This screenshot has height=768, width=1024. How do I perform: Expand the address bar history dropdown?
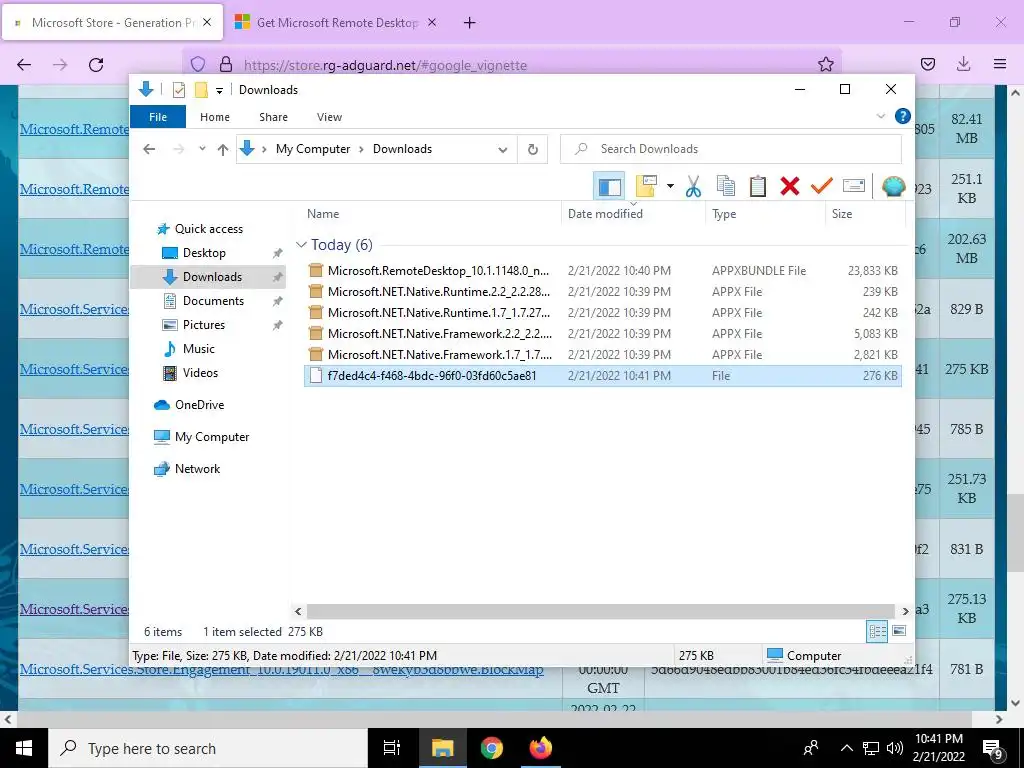click(x=502, y=150)
